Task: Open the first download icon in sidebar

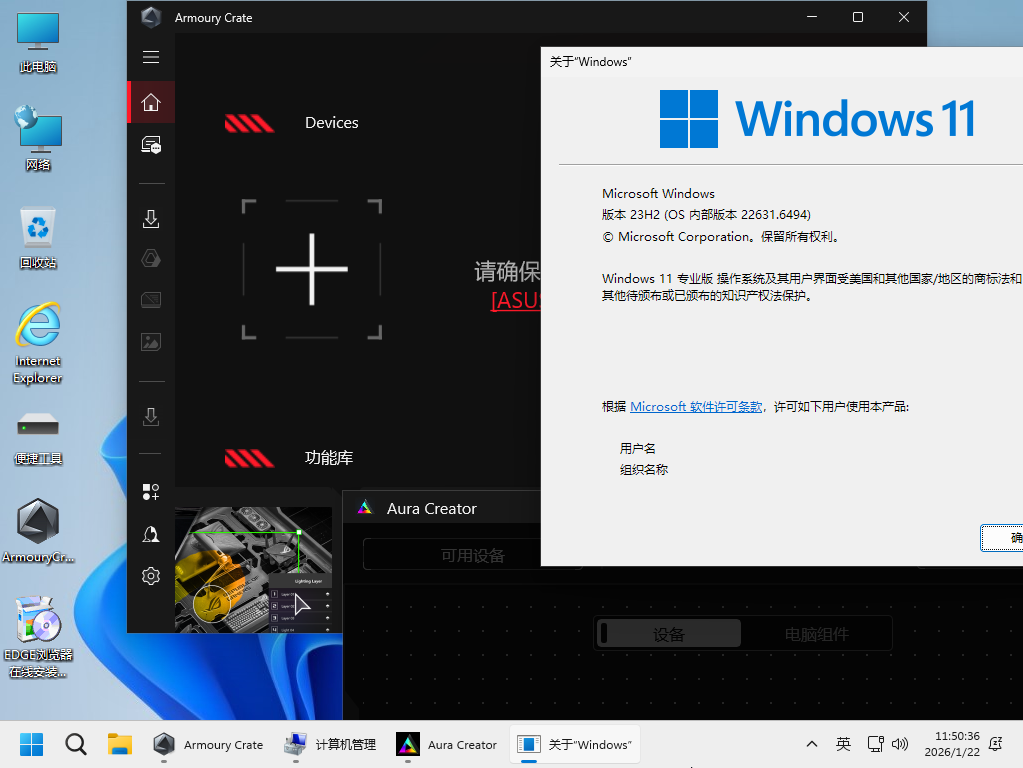Action: [151, 219]
